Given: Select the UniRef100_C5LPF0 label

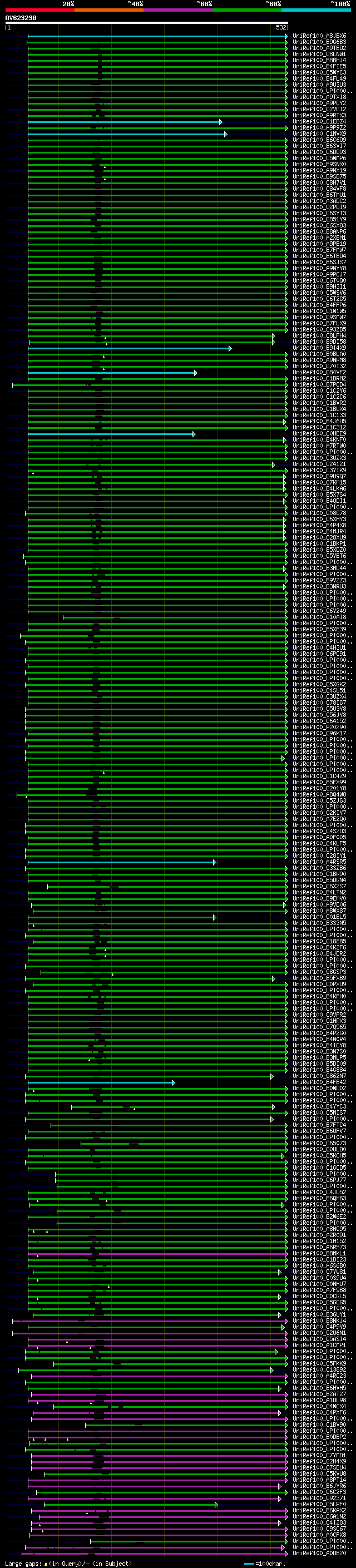Looking at the screenshot, I should (319, 1505).
